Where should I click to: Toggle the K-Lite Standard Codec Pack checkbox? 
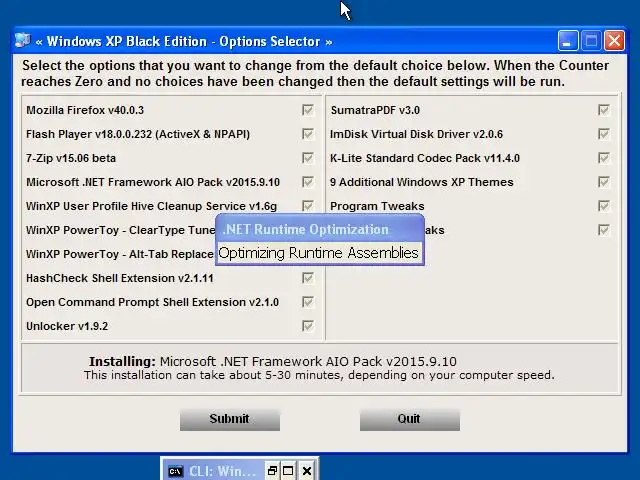[604, 158]
